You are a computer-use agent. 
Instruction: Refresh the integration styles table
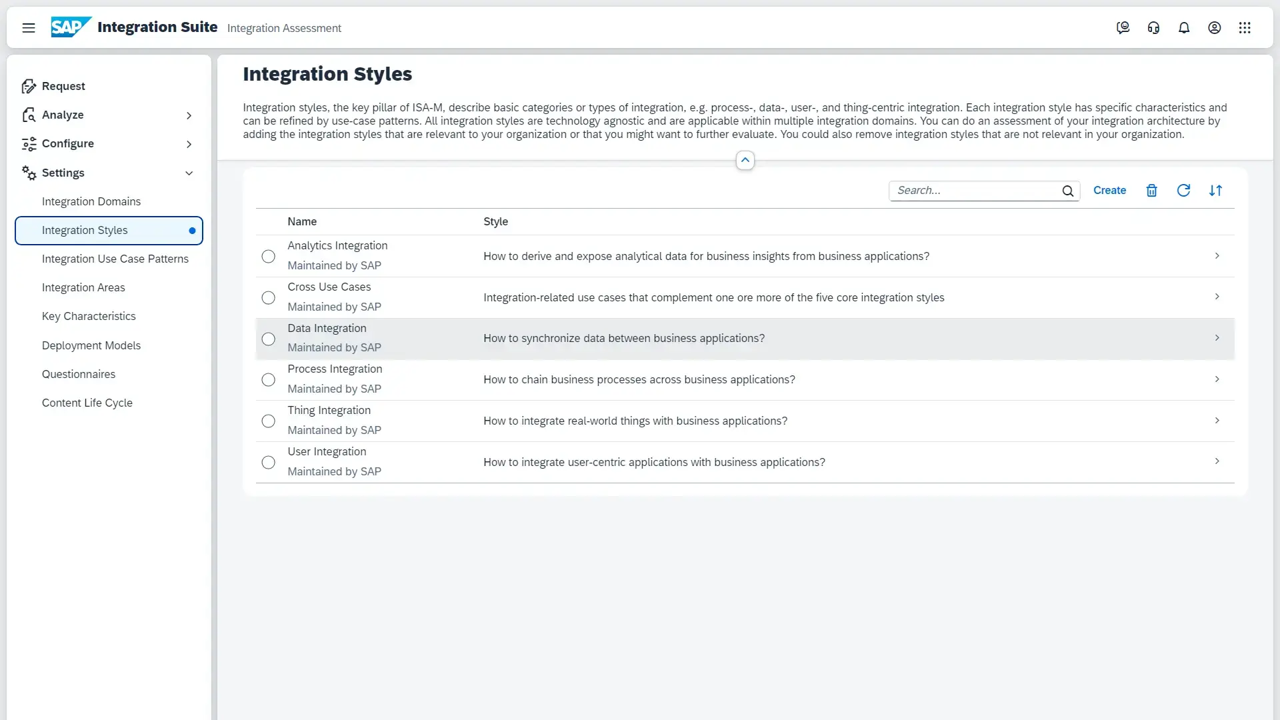(x=1183, y=190)
